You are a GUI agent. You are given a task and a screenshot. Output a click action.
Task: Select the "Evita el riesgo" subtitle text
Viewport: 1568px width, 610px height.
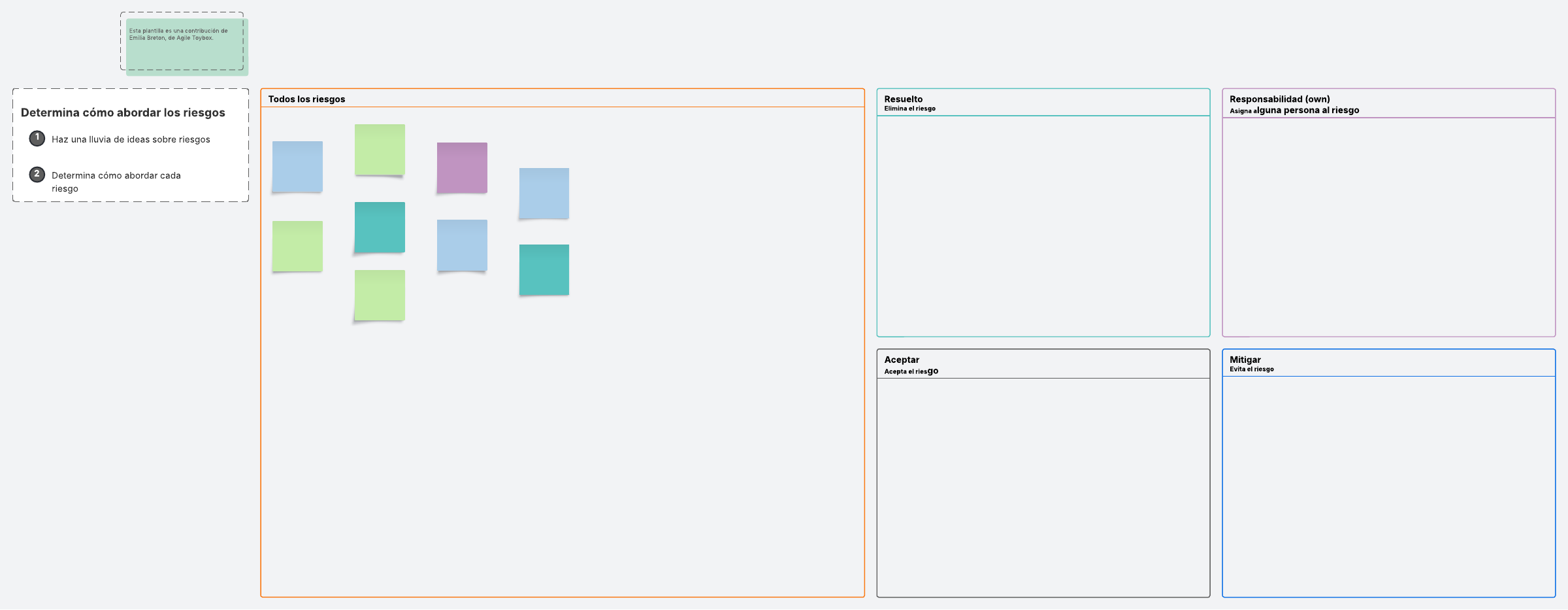click(1251, 369)
